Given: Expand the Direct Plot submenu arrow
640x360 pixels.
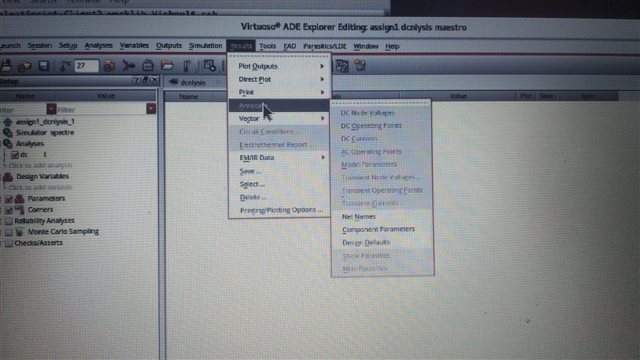Looking at the screenshot, I should click(x=322, y=79).
